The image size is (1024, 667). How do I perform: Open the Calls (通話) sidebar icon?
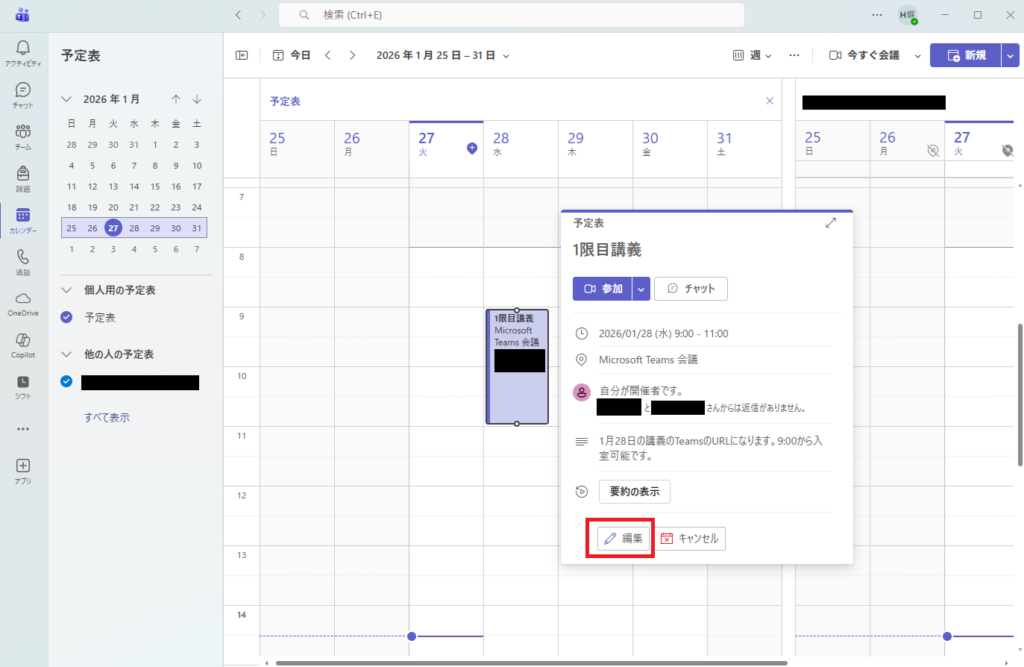(x=22, y=261)
